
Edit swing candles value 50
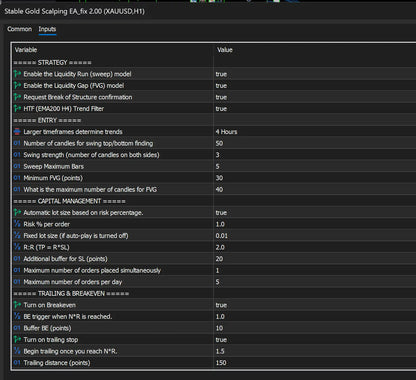(219, 143)
